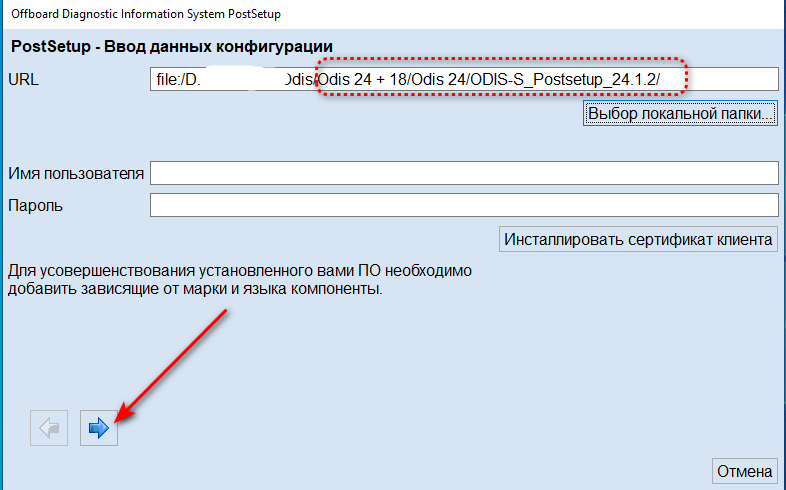Click the "Имя пользователя" label
Viewport: 786px width, 490px height.
76,174
